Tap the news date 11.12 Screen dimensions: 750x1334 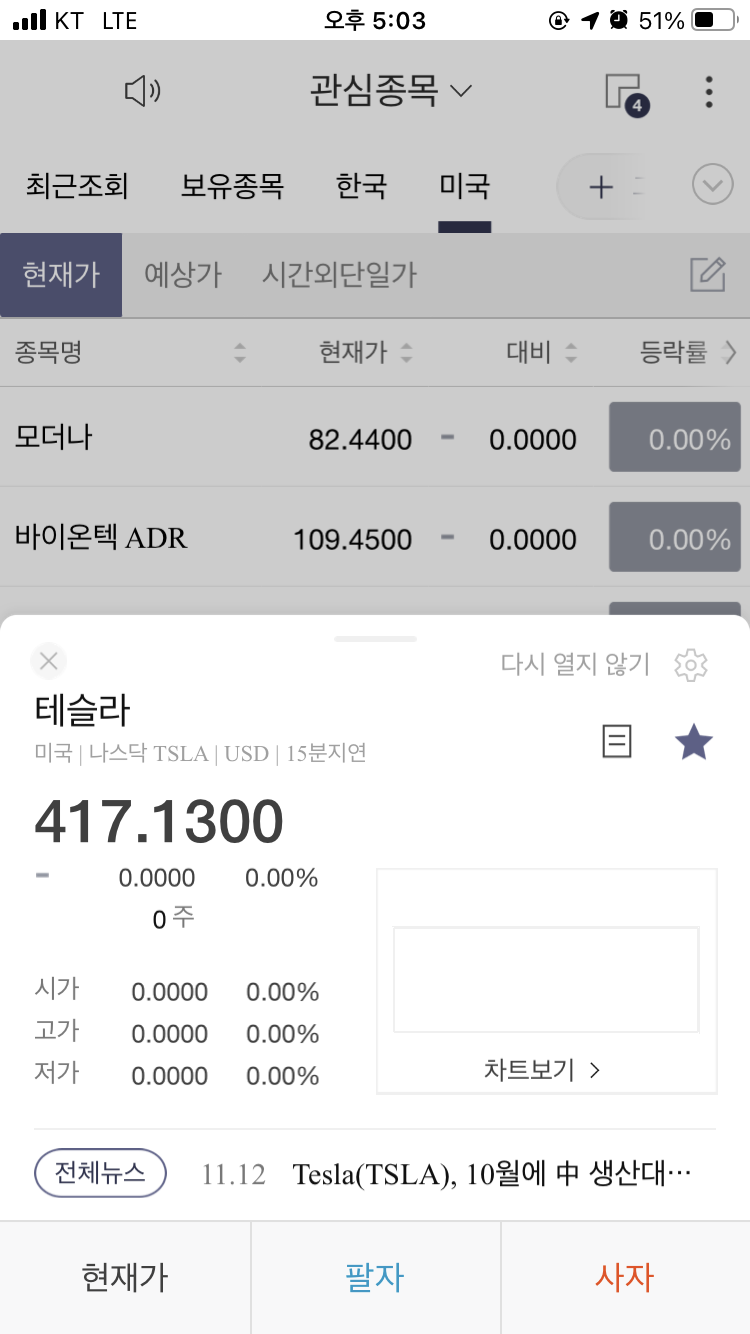click(x=234, y=1174)
